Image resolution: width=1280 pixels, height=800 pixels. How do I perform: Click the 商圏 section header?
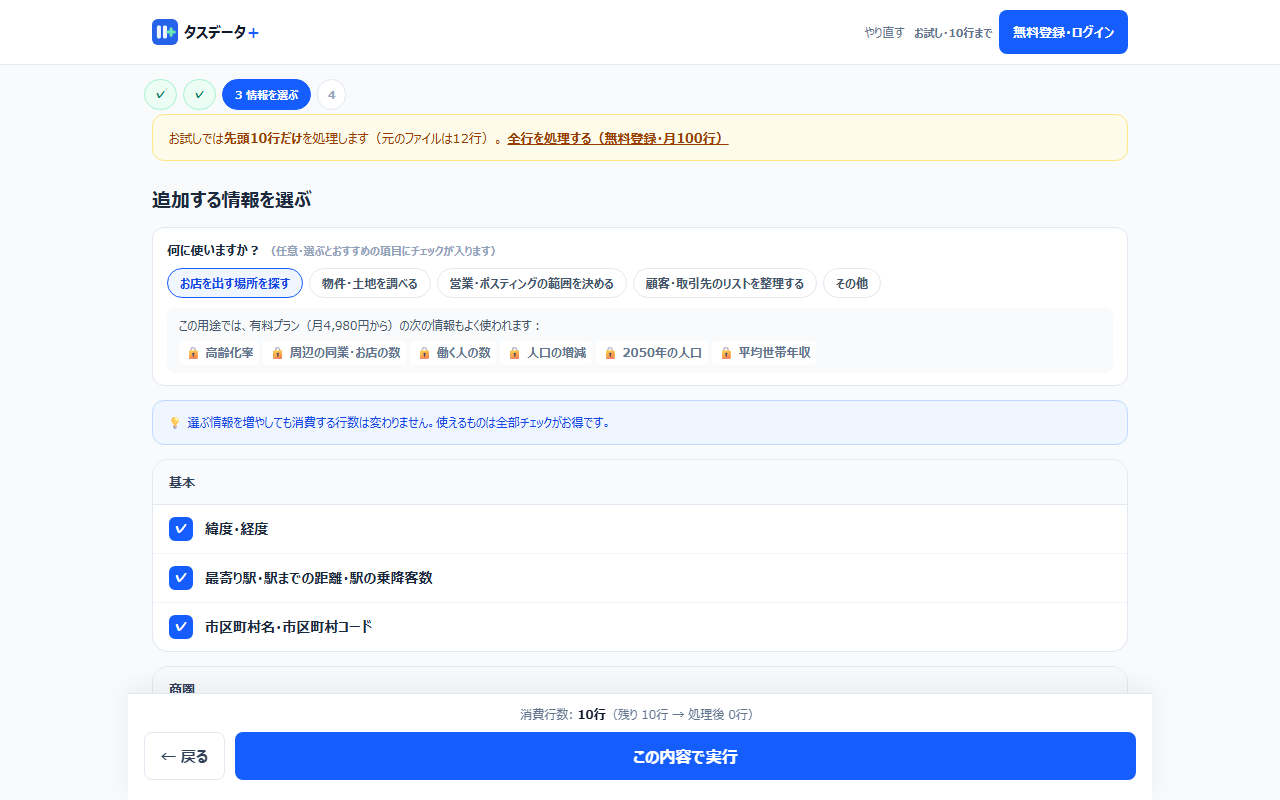click(x=640, y=681)
